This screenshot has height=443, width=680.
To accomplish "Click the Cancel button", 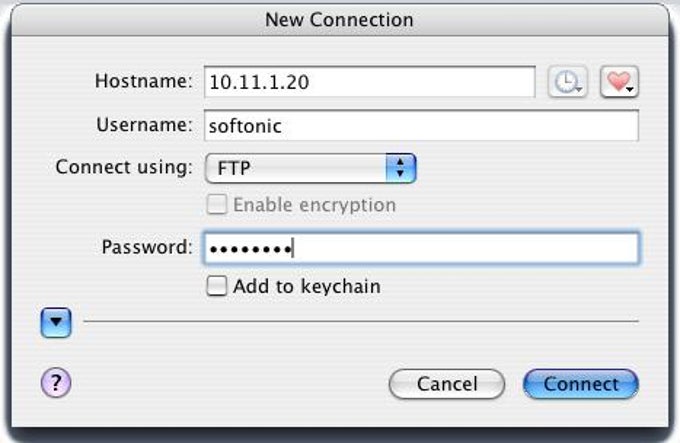I will [447, 384].
